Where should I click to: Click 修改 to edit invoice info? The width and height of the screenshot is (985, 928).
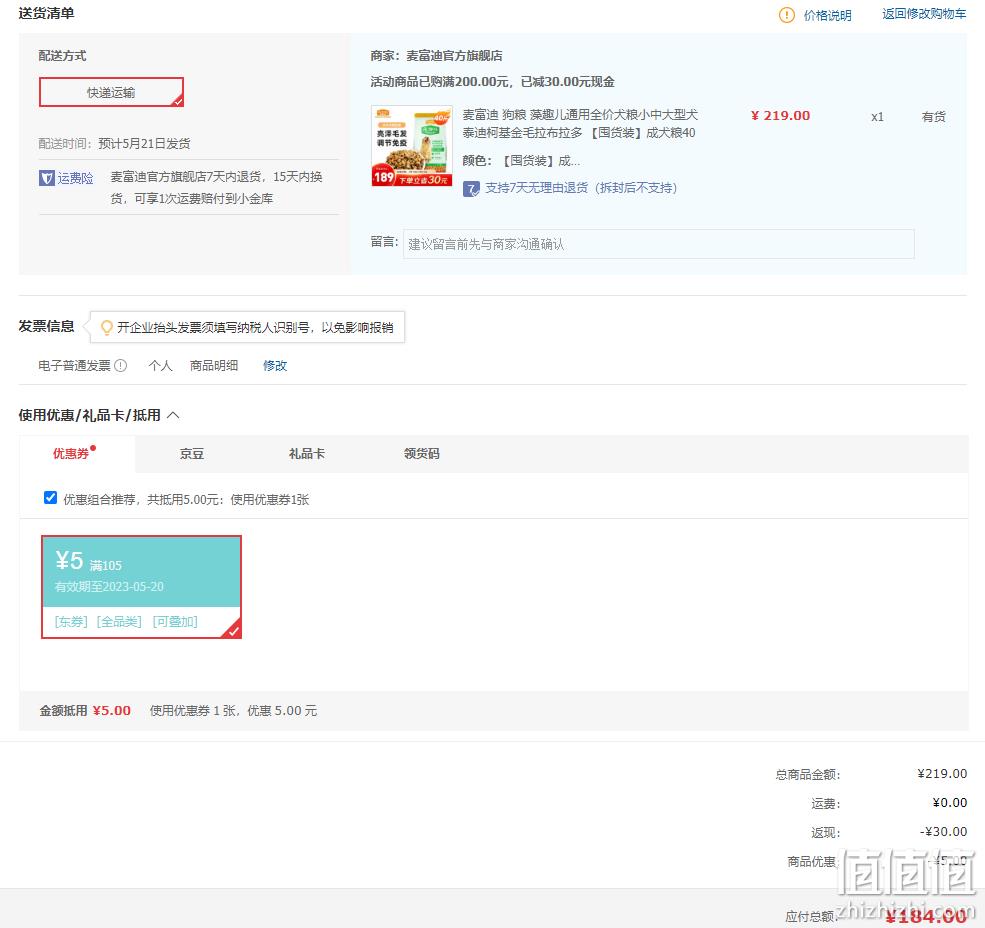point(275,366)
